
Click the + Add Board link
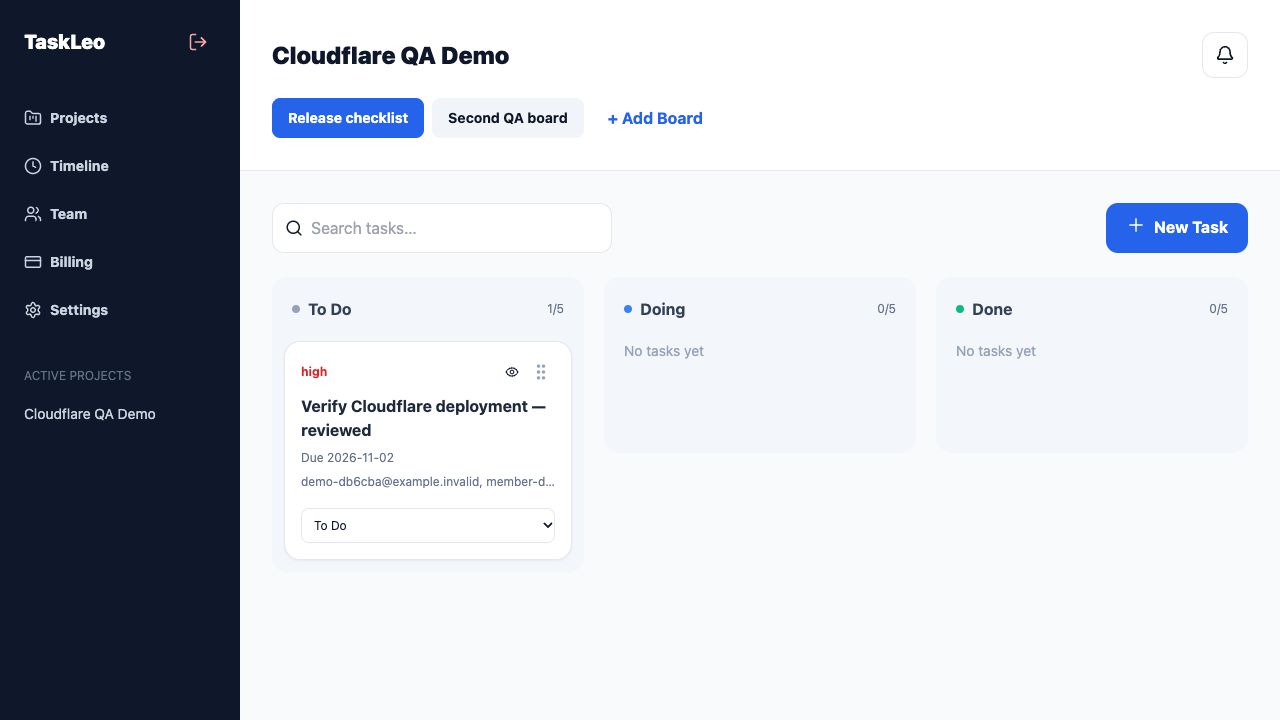click(x=655, y=118)
